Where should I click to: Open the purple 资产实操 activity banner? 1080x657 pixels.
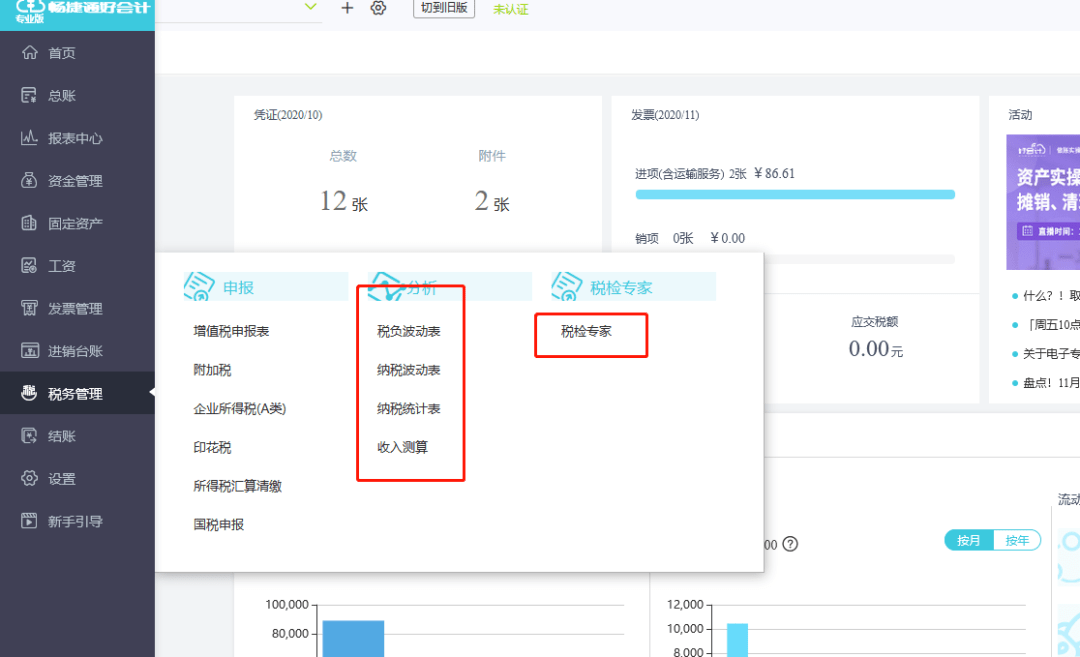(x=1043, y=202)
